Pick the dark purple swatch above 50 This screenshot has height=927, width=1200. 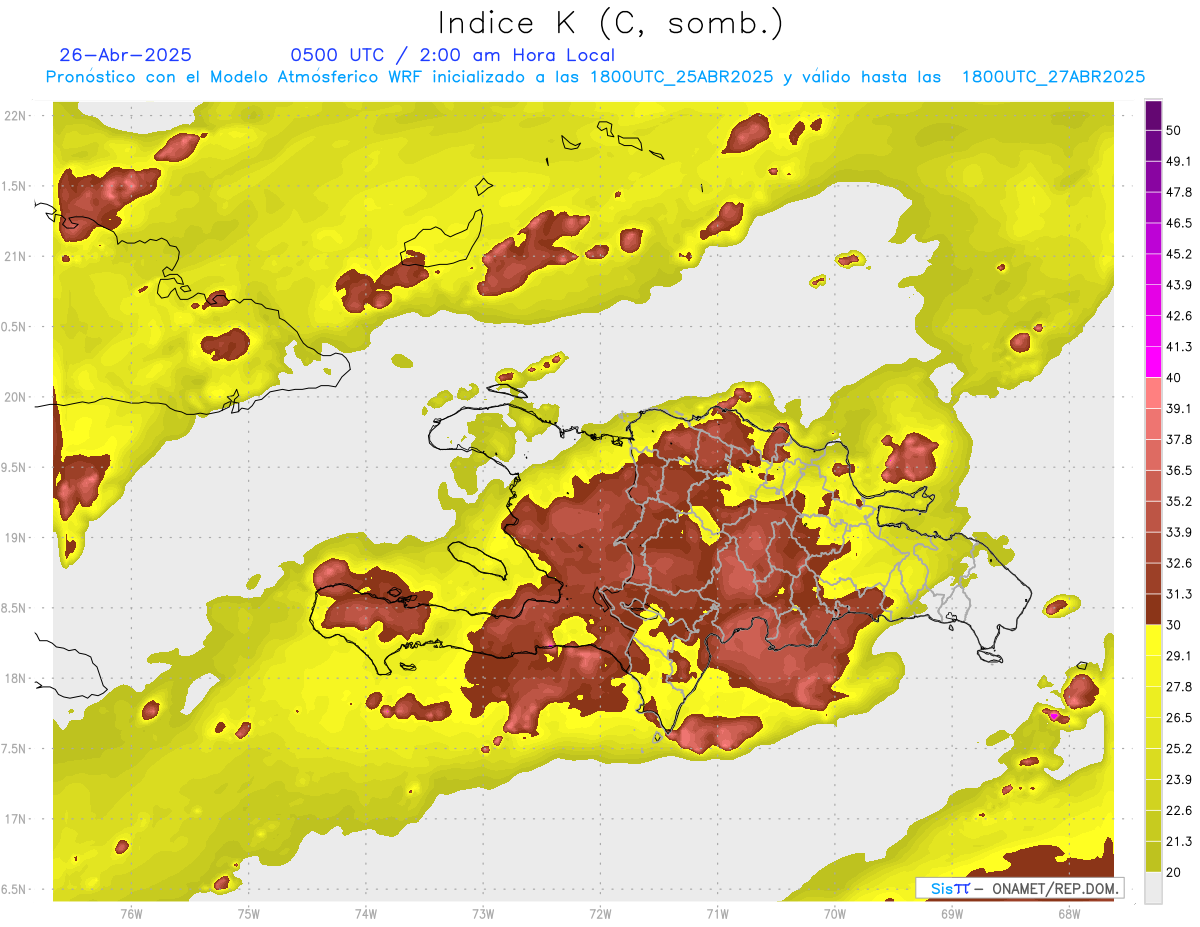(x=1153, y=115)
